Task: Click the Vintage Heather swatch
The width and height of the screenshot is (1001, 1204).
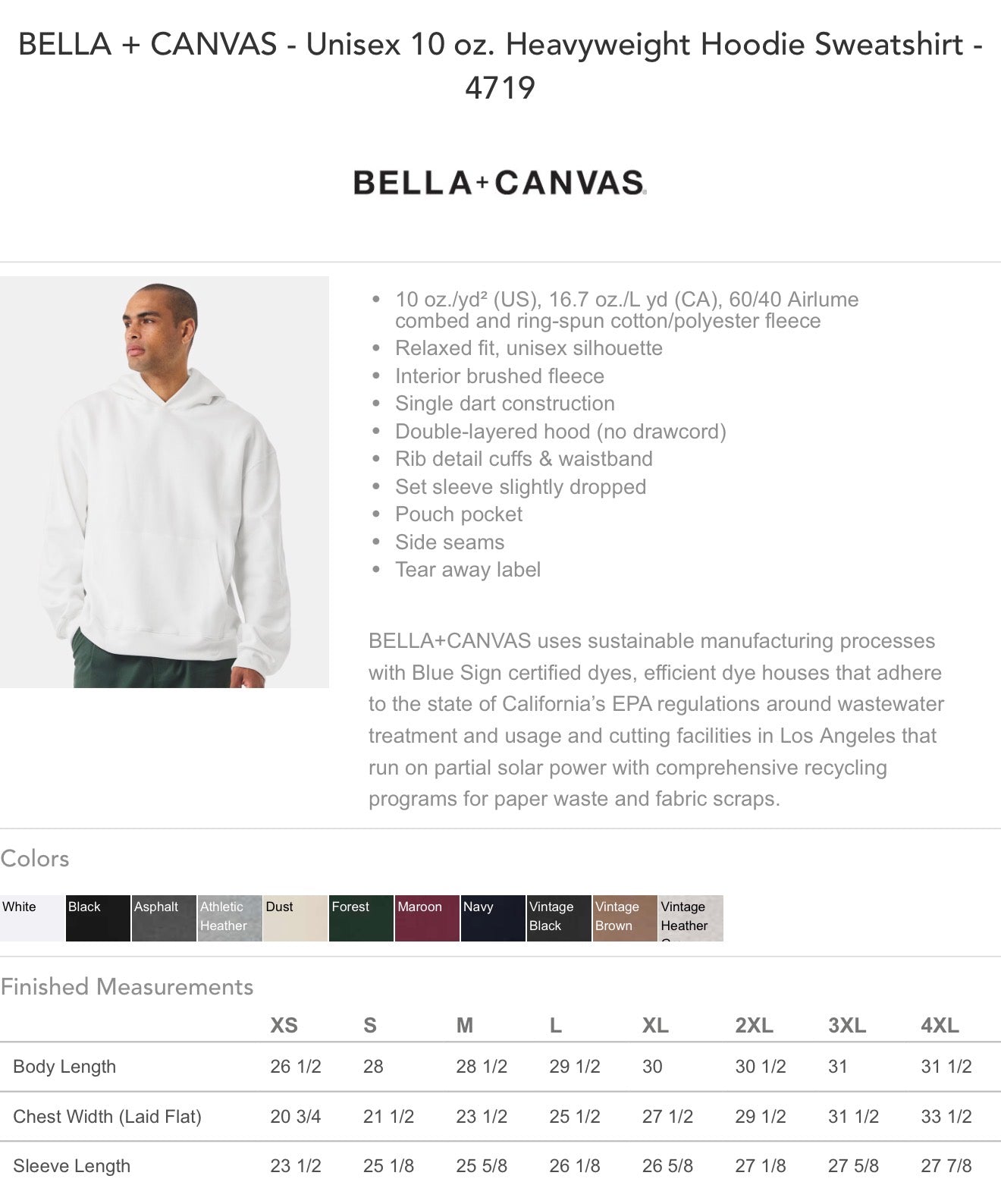Action: [691, 918]
